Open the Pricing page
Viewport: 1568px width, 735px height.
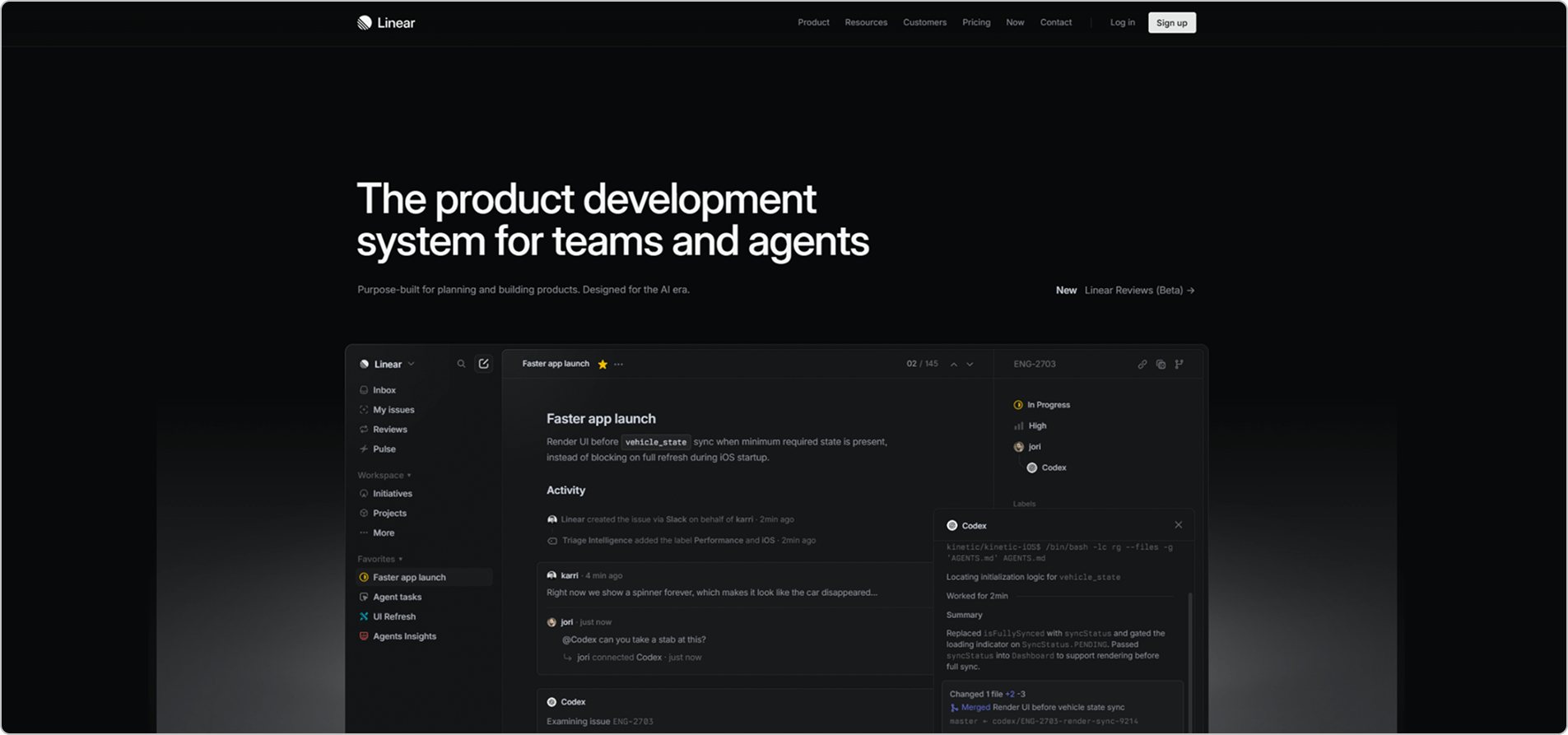tap(976, 22)
